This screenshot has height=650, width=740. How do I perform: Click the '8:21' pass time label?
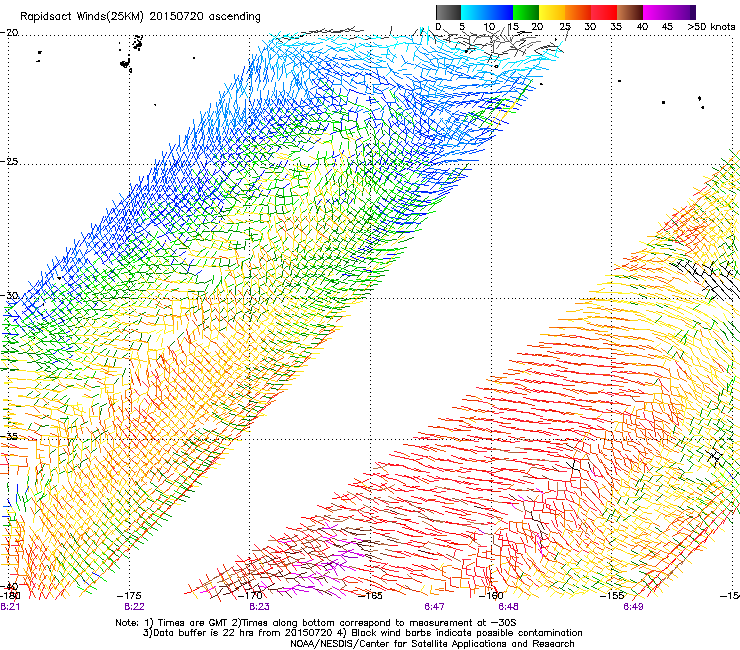pyautogui.click(x=10, y=607)
